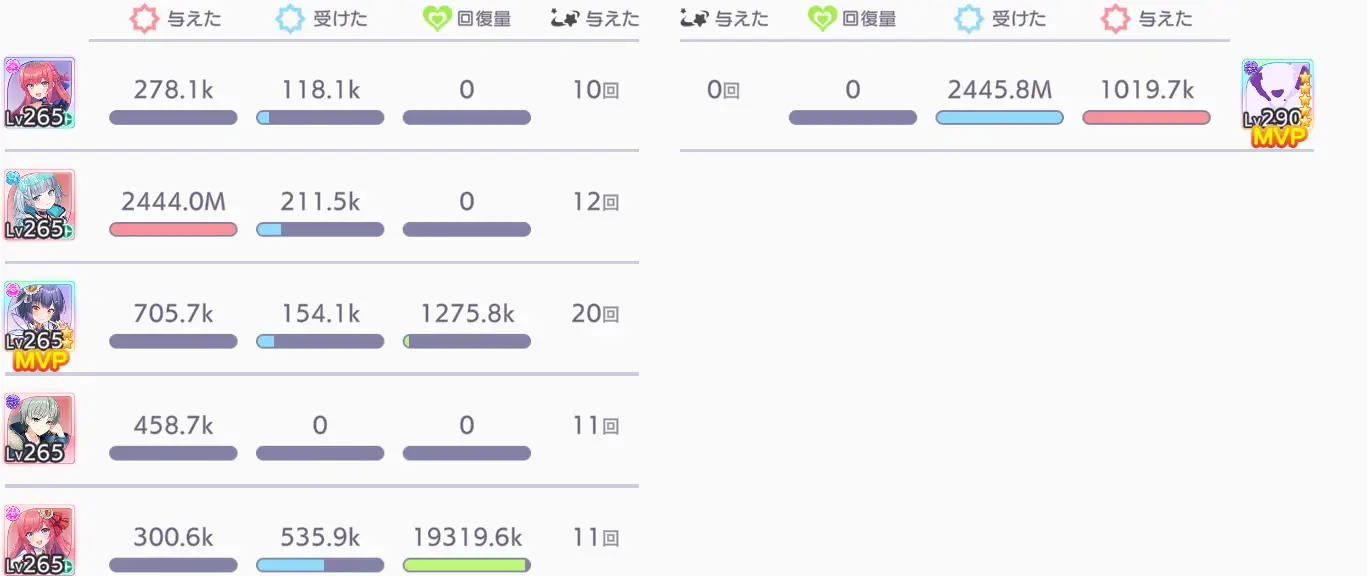Click the red bar under 1019.7k
1367x576 pixels.
click(x=1146, y=118)
